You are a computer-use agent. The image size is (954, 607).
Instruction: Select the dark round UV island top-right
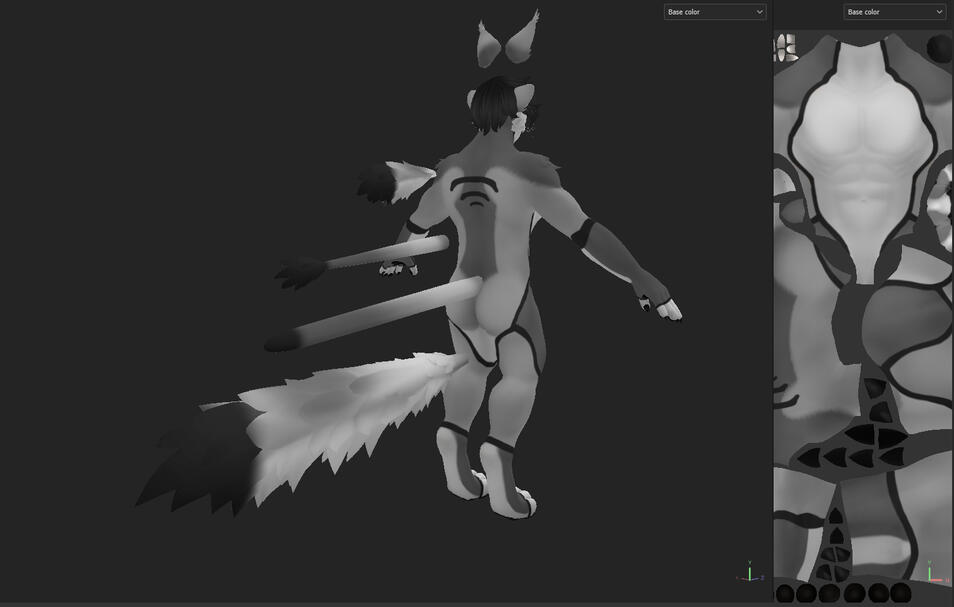[939, 48]
